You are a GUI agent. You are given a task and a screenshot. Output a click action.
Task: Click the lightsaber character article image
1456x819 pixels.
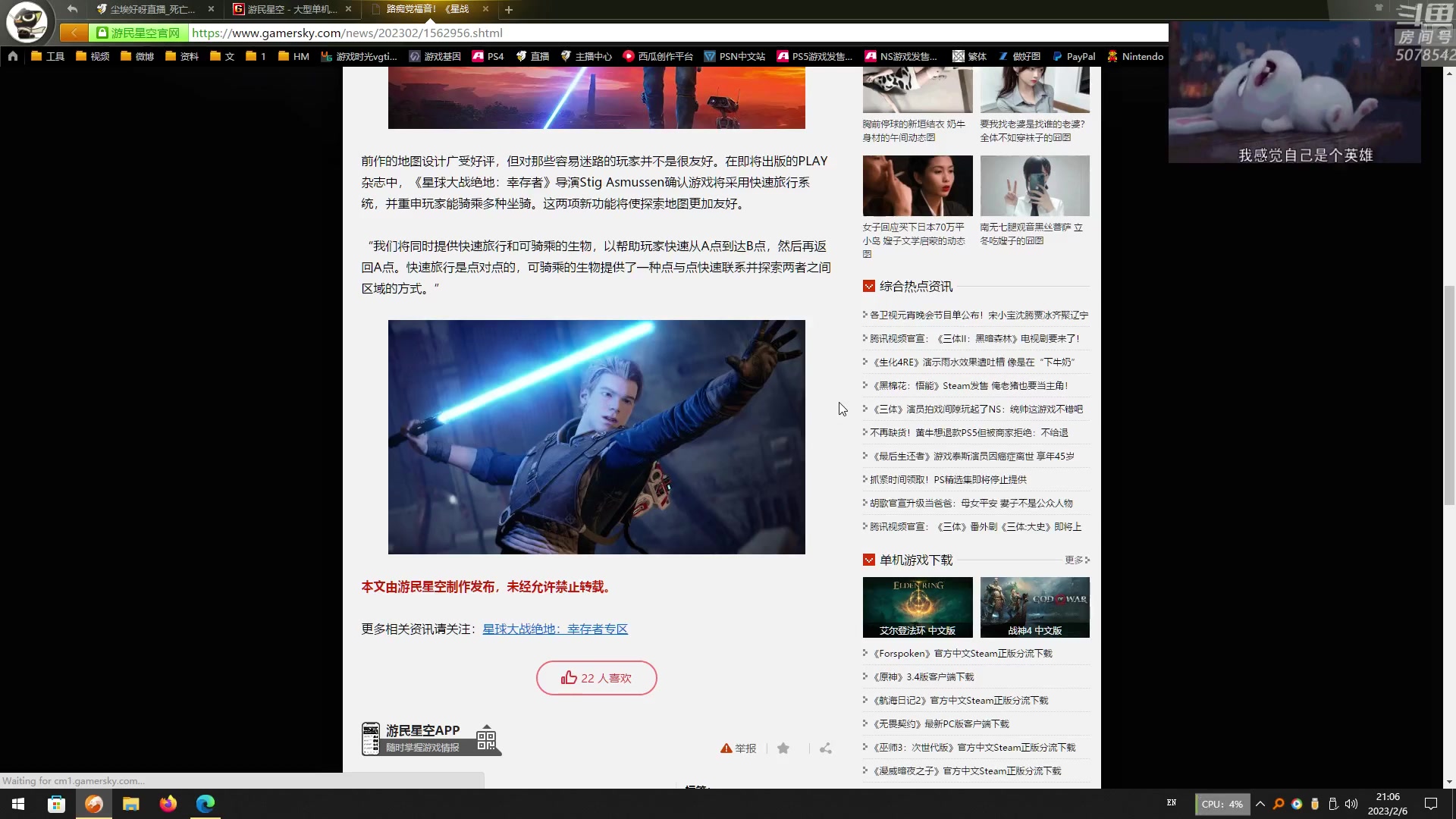click(596, 437)
